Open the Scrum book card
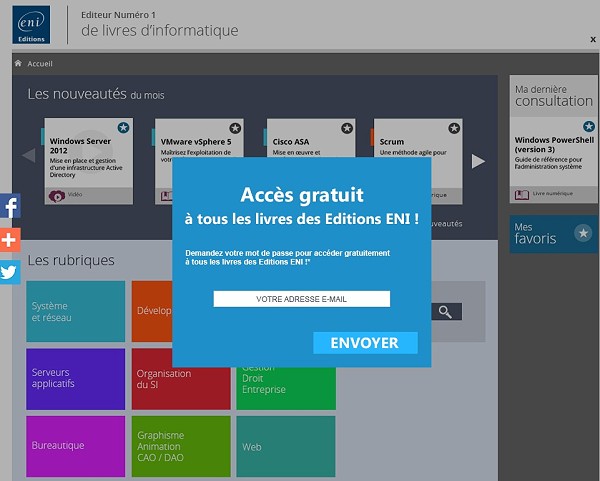600x481 pixels. pyautogui.click(x=418, y=138)
